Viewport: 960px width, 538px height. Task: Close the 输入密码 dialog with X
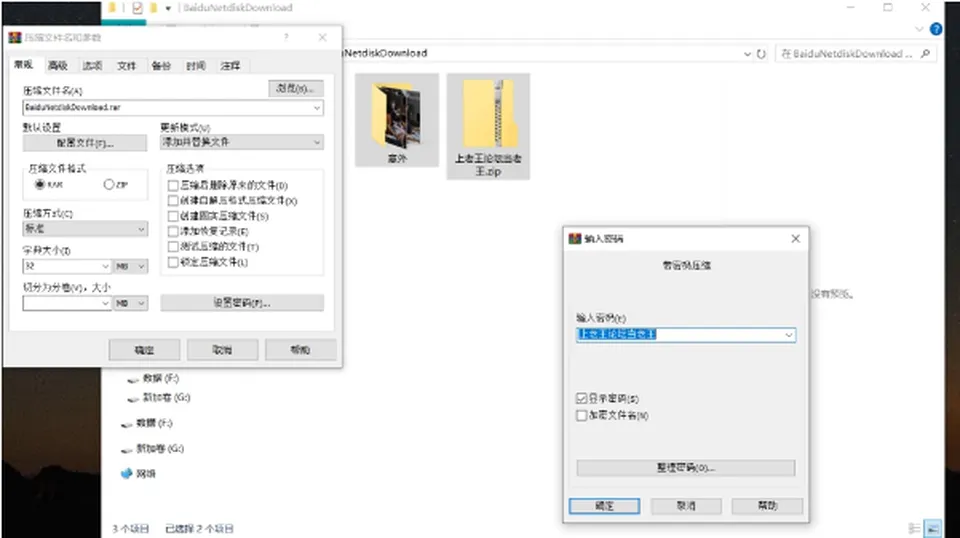tap(795, 238)
